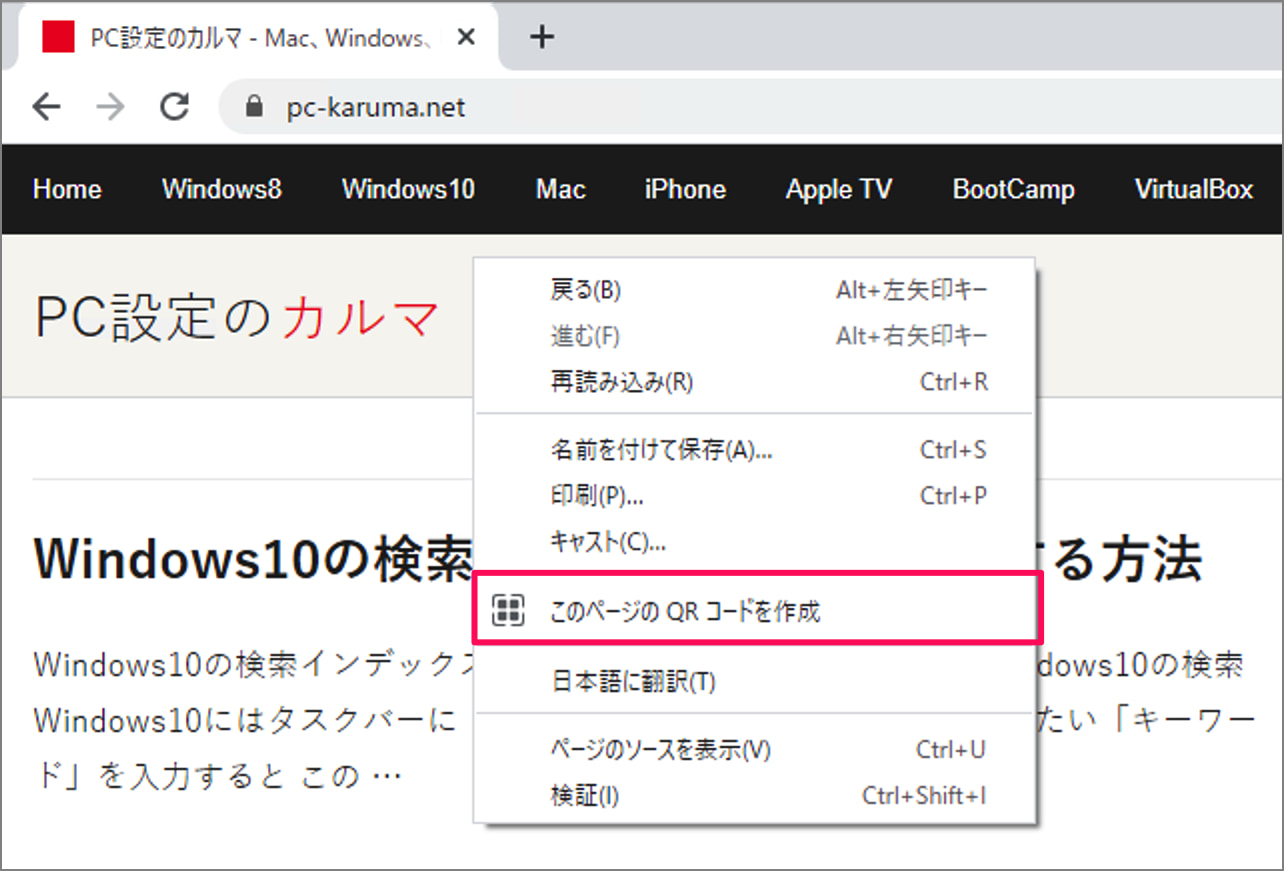
Task: Select キャスト(C)... menu entry
Action: (608, 542)
